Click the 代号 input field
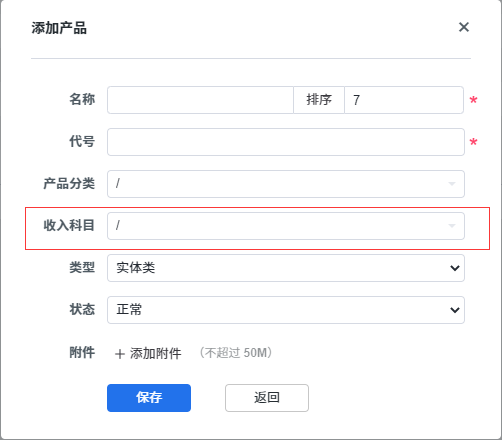Image resolution: width=502 pixels, height=440 pixels. [286, 142]
